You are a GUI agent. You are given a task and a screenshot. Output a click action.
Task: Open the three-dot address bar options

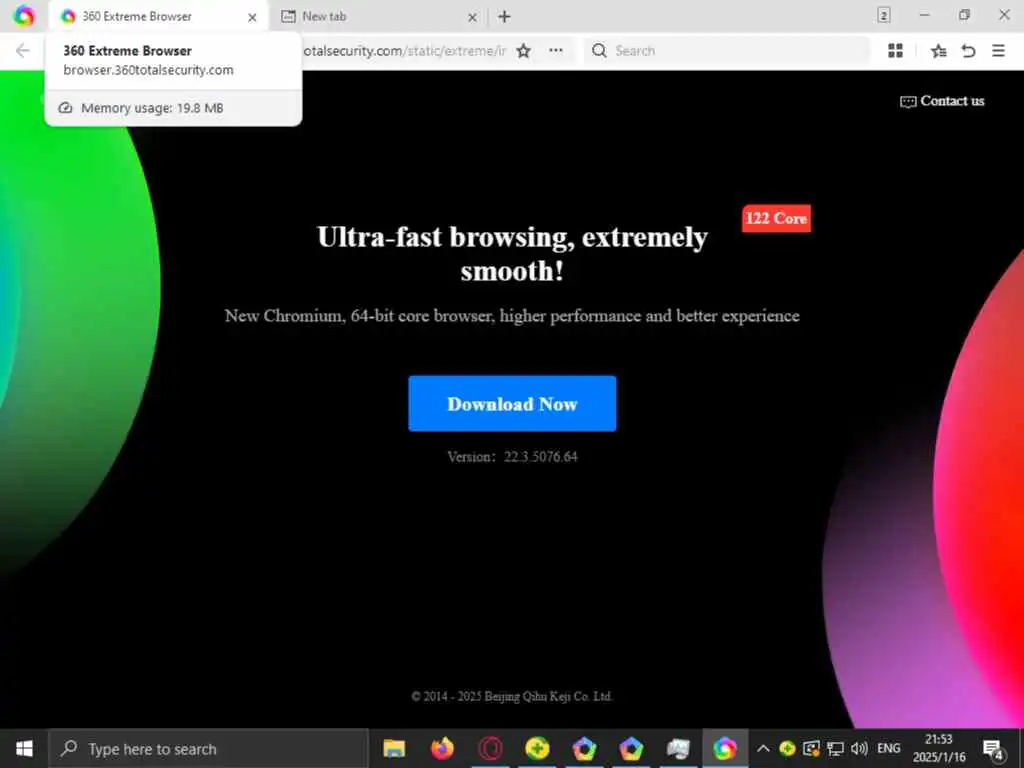[x=556, y=51]
